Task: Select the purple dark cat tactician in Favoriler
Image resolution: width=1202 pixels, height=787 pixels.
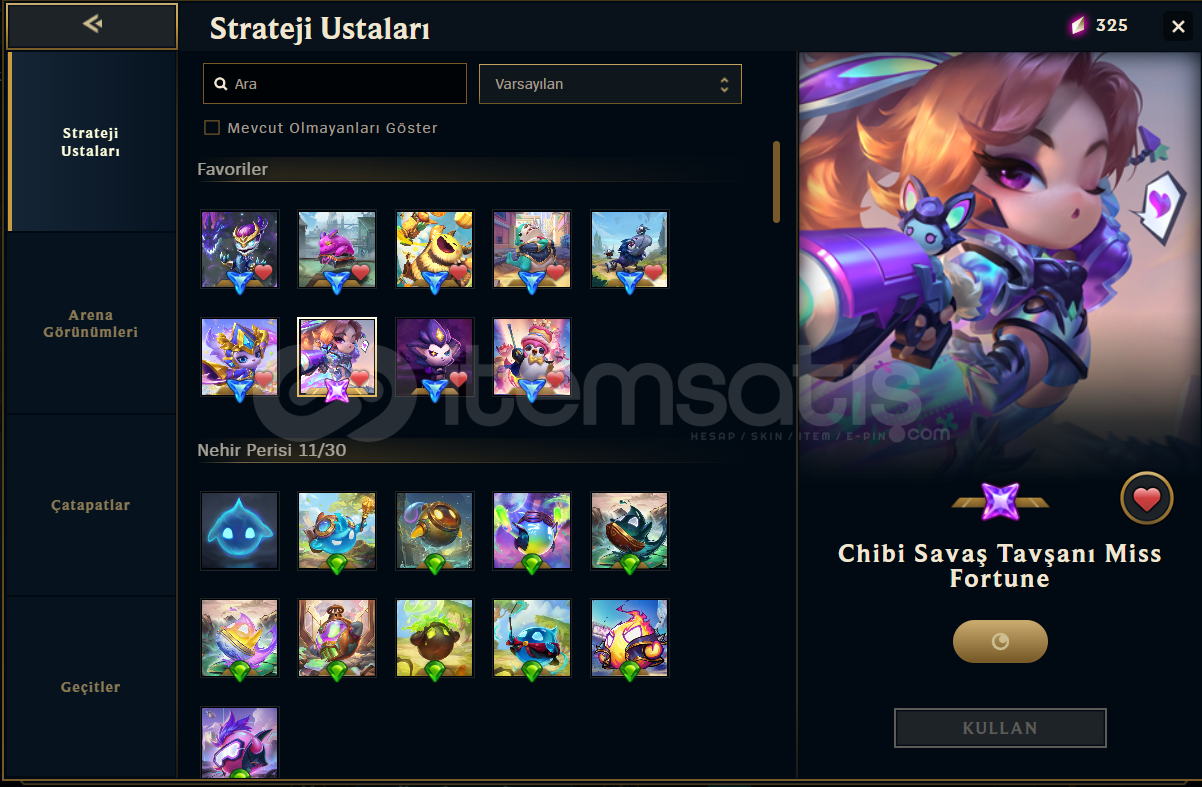Action: [435, 357]
